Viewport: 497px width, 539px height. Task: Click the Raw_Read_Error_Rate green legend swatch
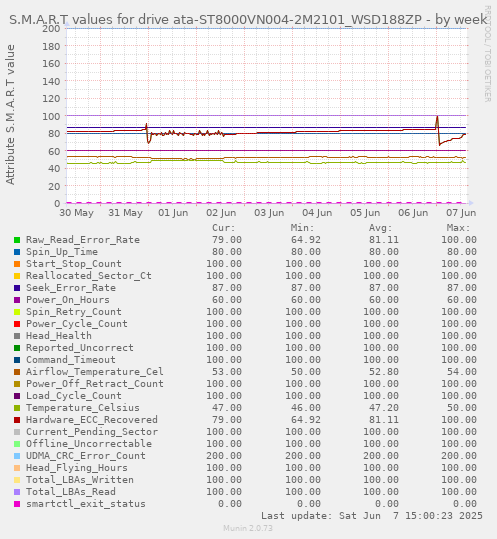[17, 240]
